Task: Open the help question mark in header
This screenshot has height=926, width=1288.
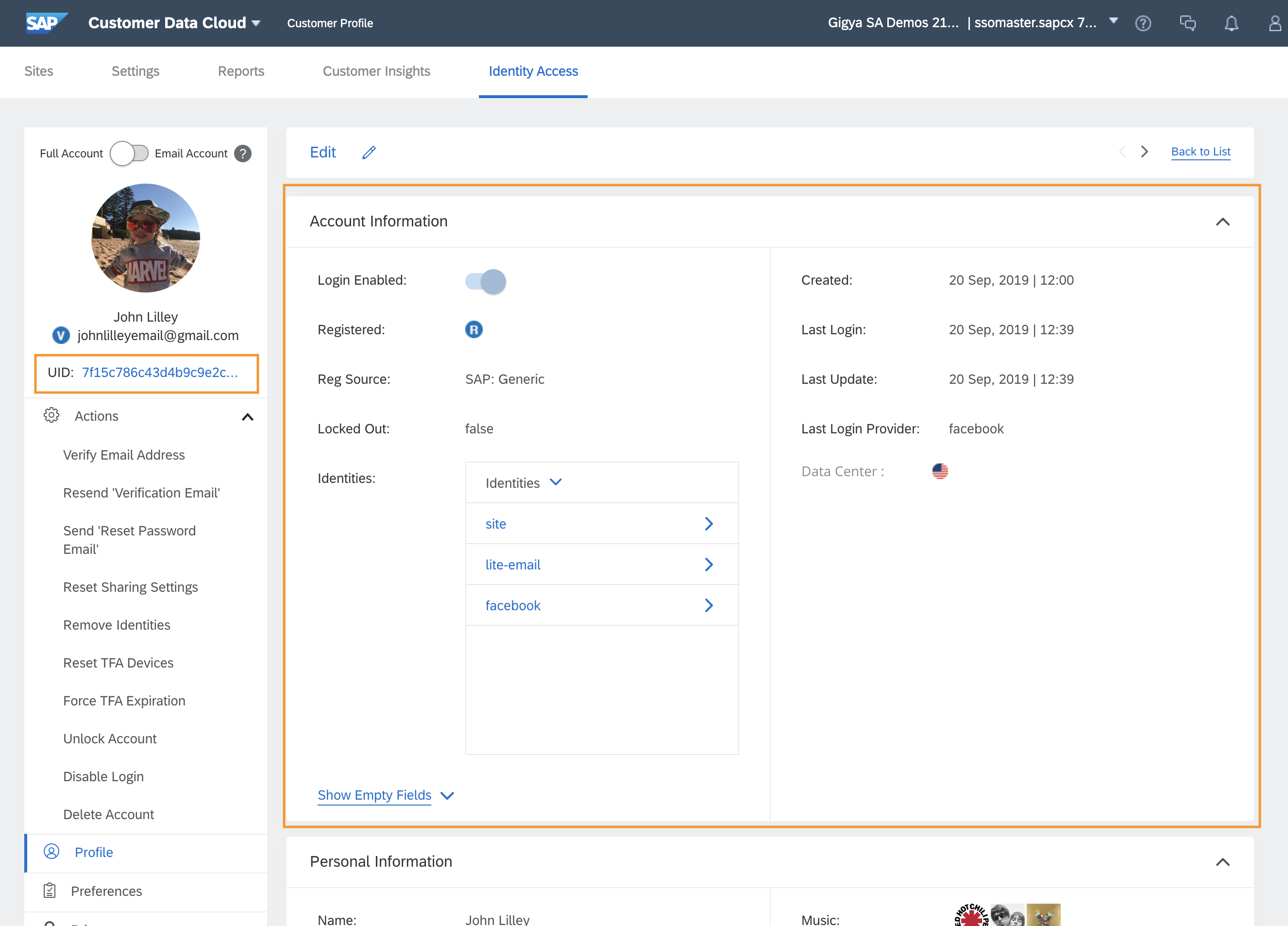Action: (1143, 23)
